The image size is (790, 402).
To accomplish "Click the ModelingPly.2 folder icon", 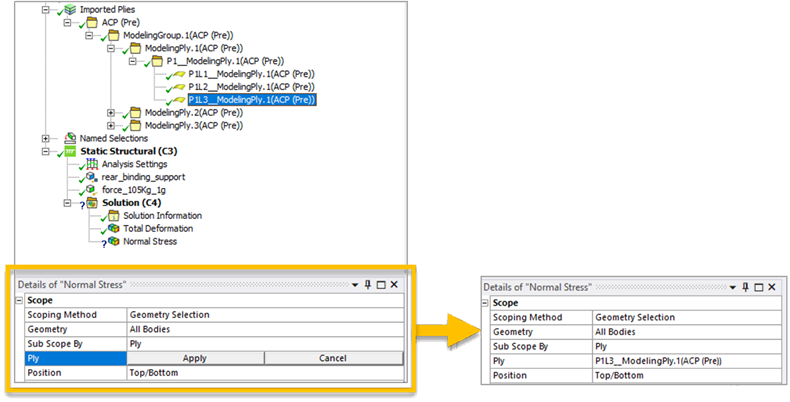I will (x=135, y=113).
